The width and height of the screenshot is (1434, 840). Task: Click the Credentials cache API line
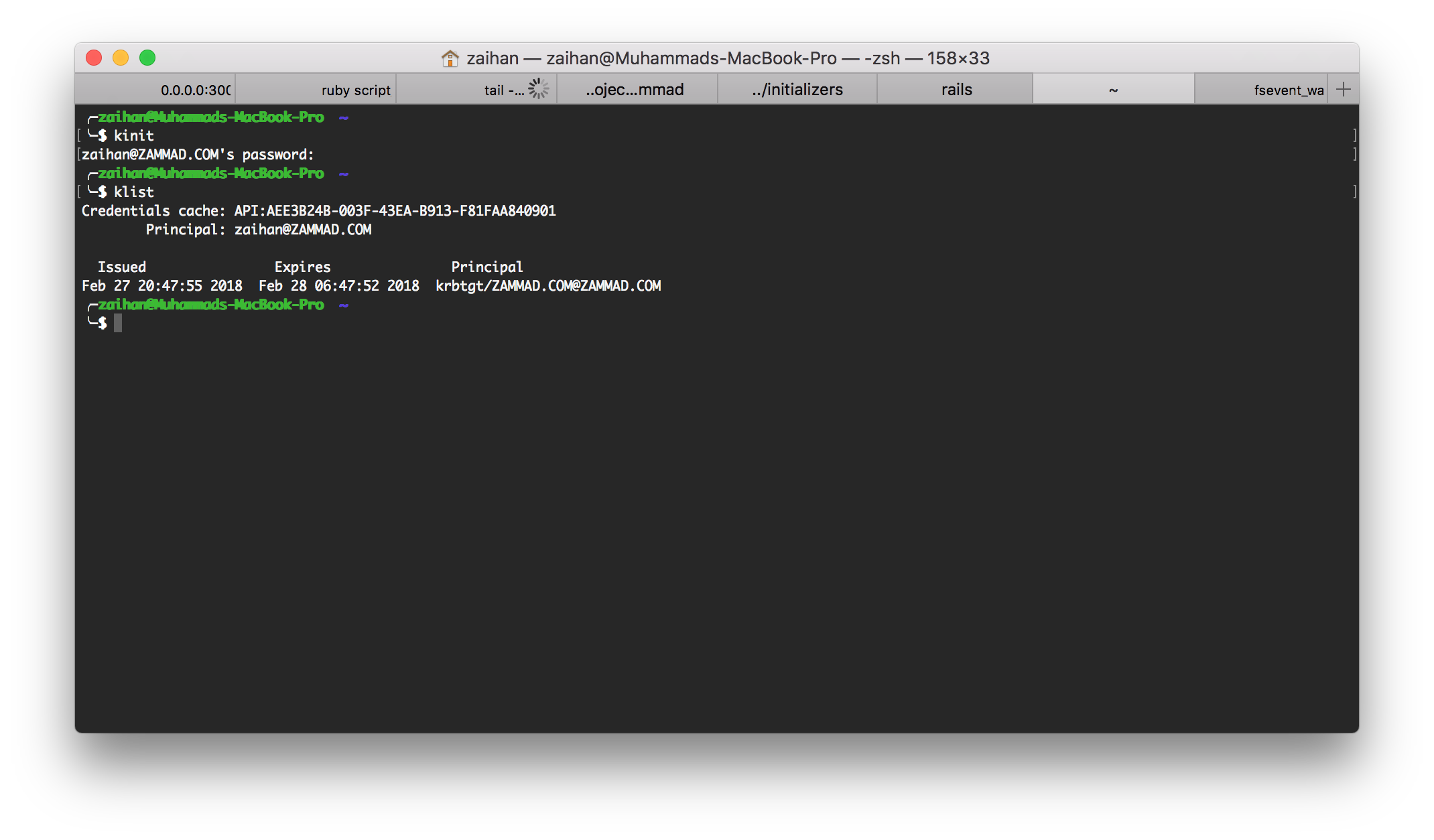pos(318,210)
